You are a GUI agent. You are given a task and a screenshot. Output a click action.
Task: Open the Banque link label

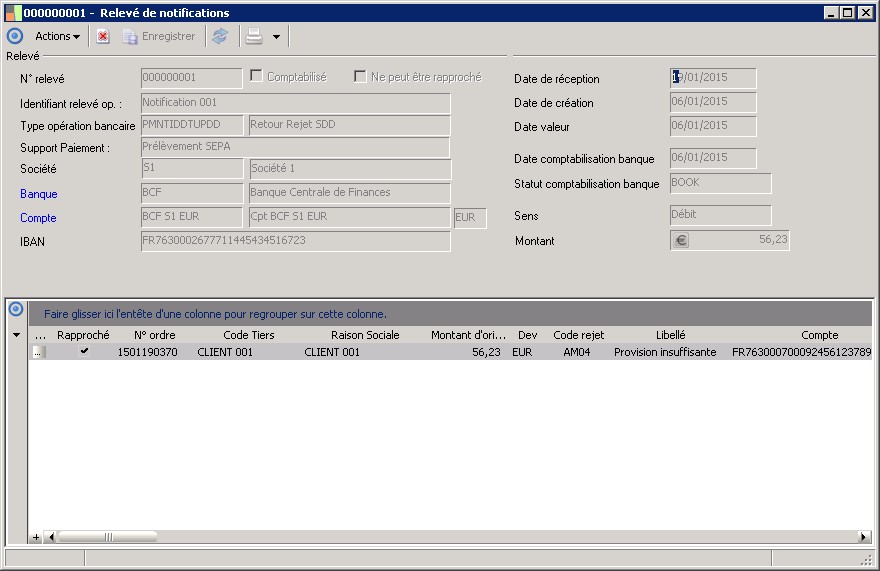click(39, 194)
